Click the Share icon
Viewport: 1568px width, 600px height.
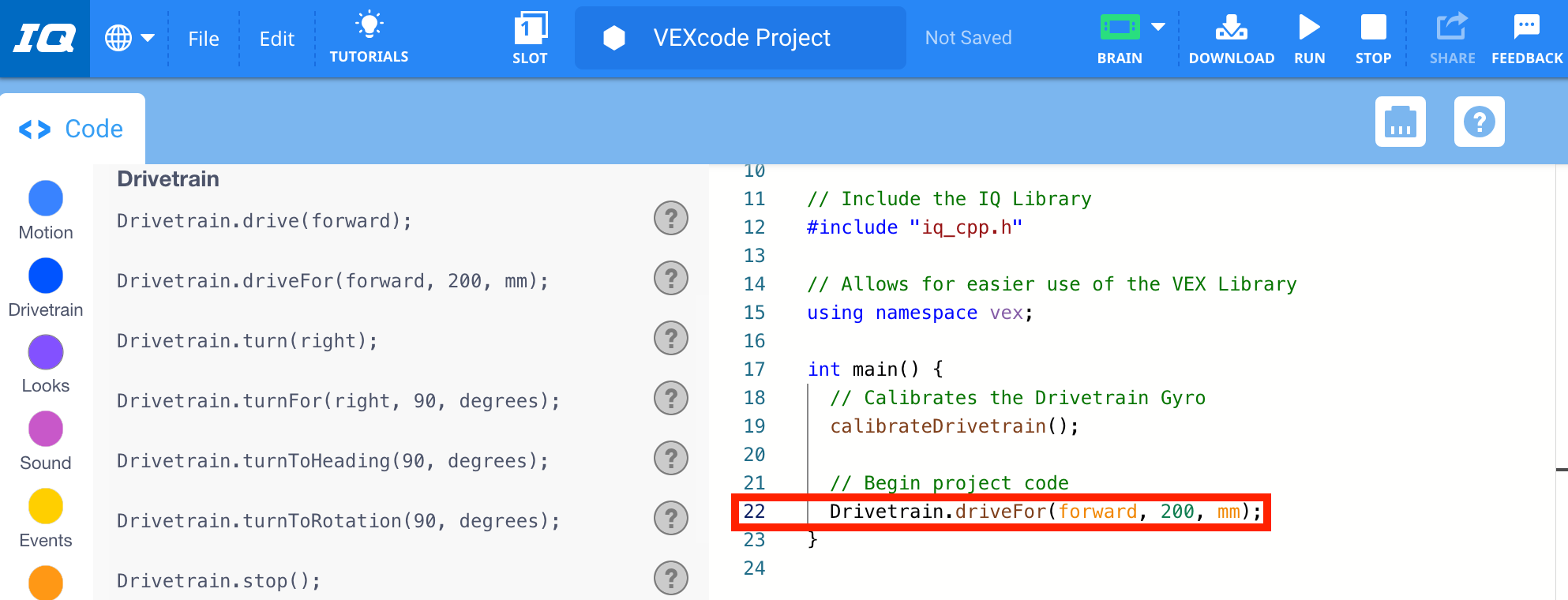[x=1451, y=27]
